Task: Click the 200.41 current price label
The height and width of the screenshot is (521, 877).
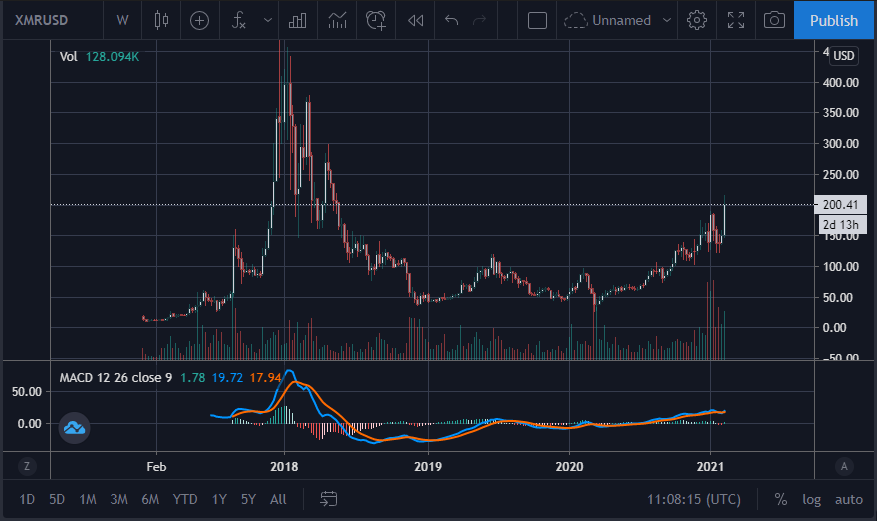Action: point(840,205)
